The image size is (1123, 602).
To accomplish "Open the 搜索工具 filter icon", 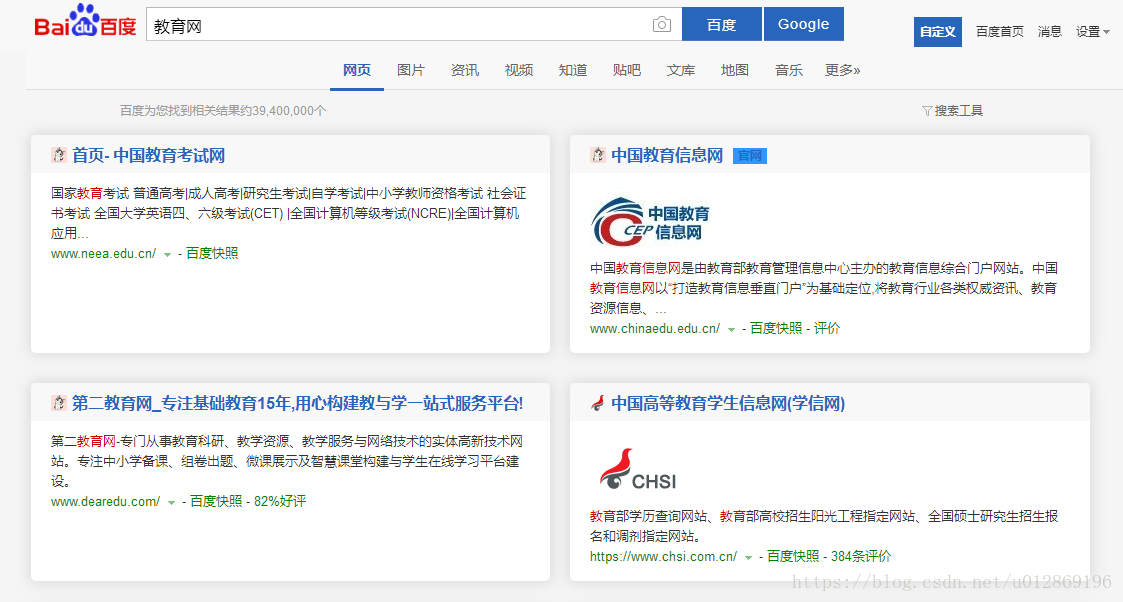I will pos(926,111).
